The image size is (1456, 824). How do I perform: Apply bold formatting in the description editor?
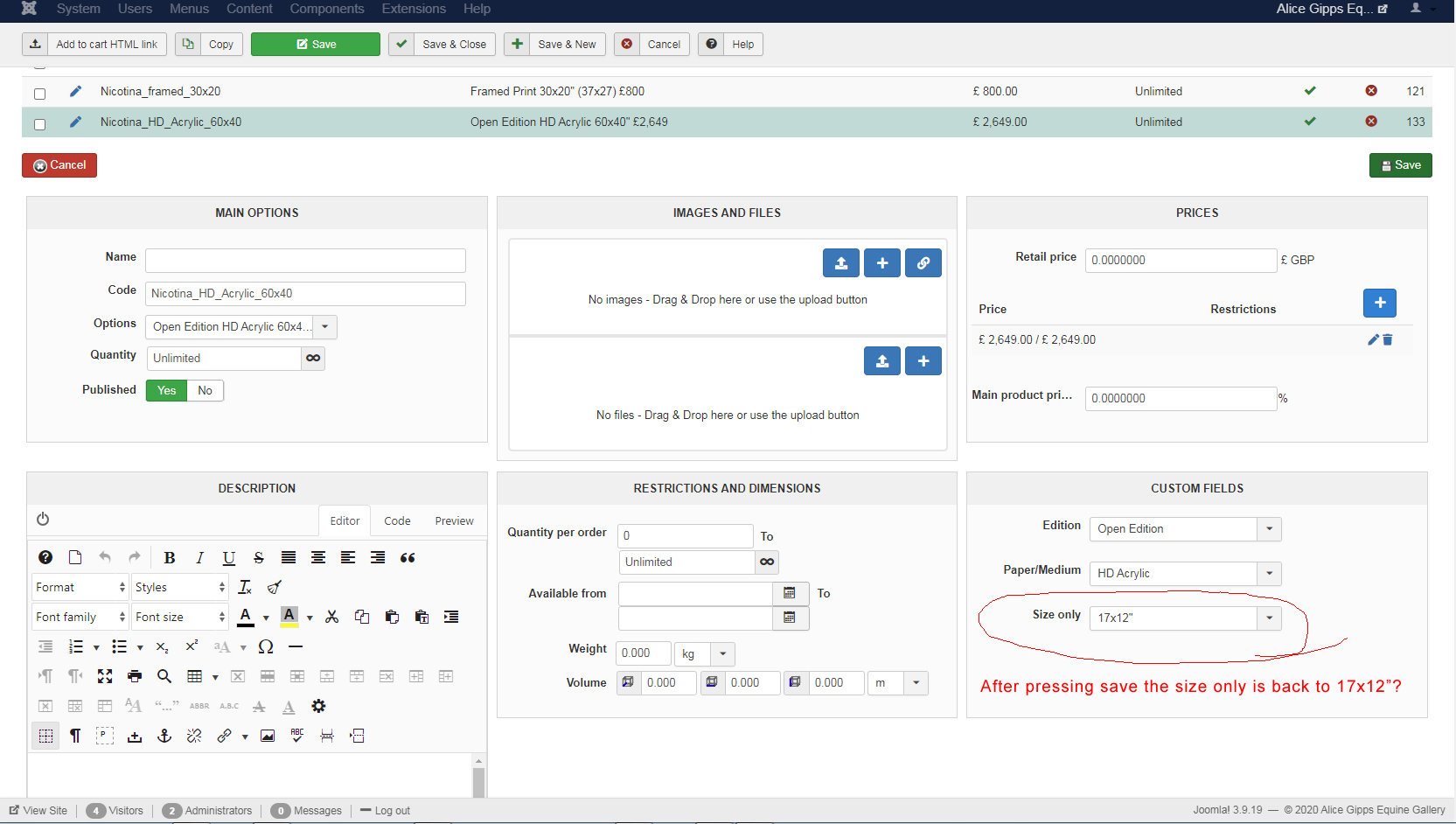tap(170, 558)
